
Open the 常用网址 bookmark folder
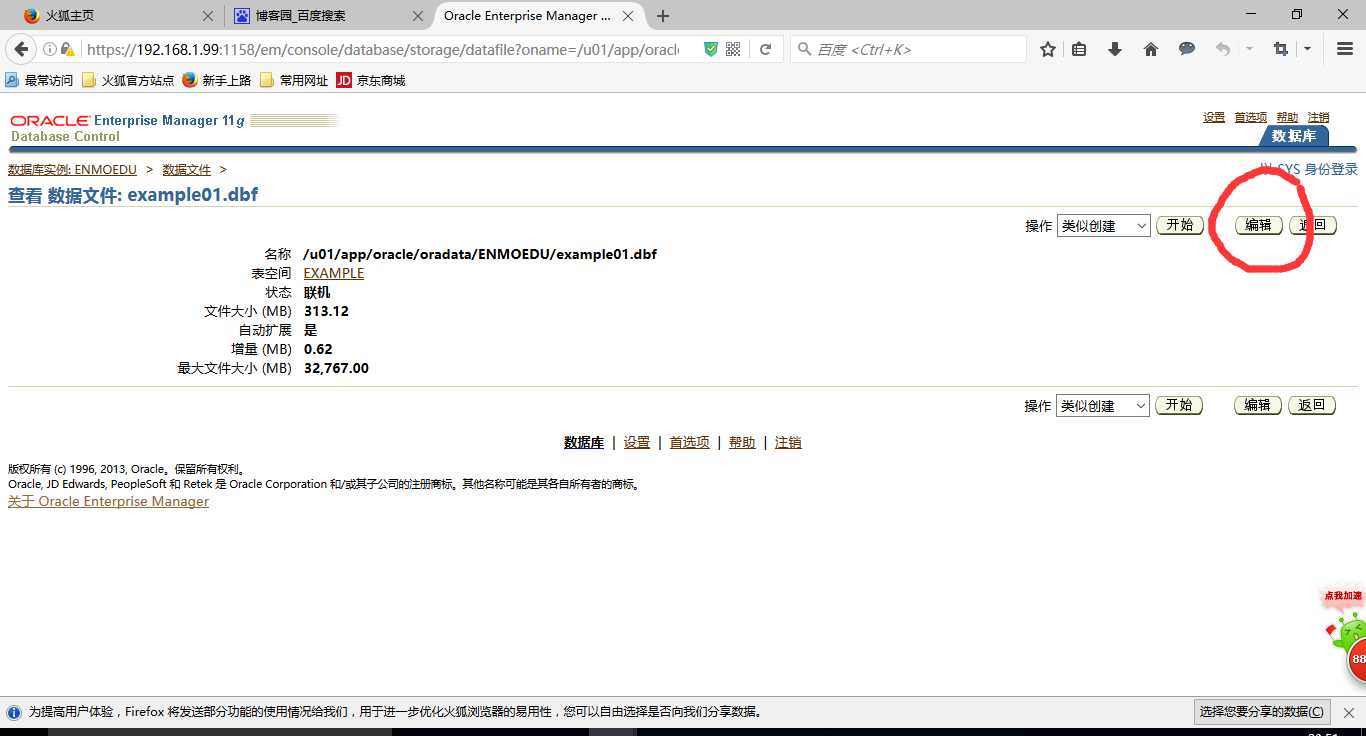coord(294,80)
